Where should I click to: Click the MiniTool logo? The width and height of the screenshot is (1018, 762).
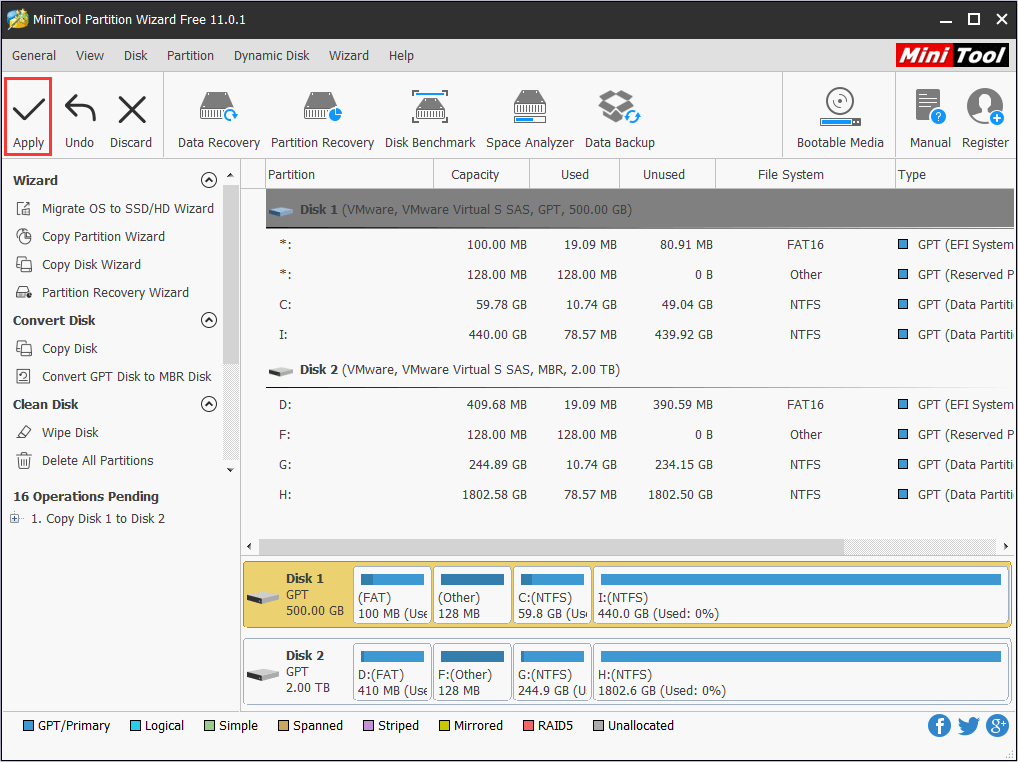[952, 56]
